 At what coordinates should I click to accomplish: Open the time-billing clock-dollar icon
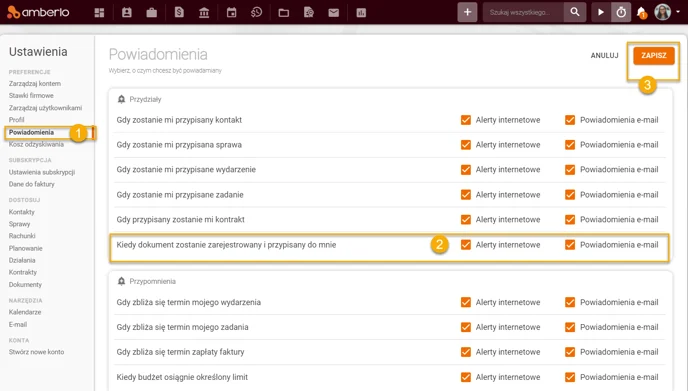point(256,13)
